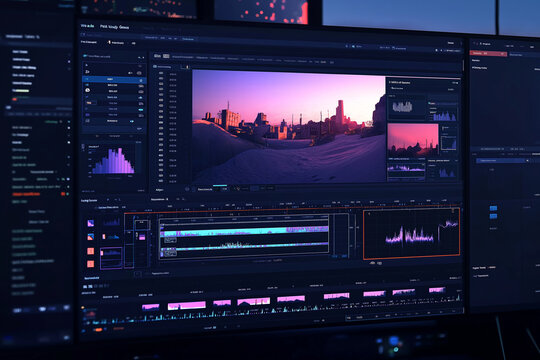
Task: Select the widest pink clip in bottom timeline
Action: (187, 306)
